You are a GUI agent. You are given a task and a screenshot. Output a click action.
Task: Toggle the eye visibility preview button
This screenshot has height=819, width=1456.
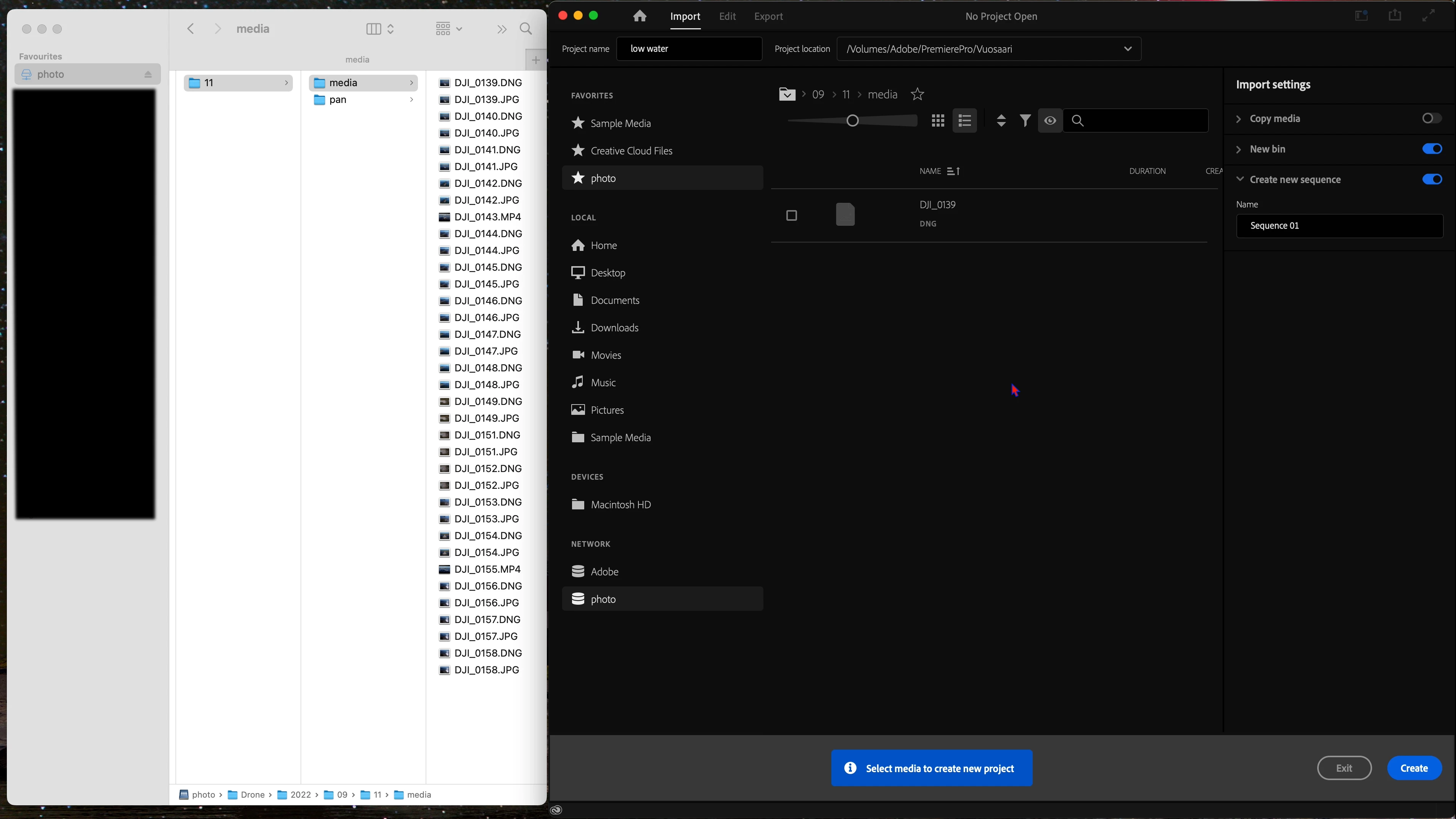click(1049, 120)
